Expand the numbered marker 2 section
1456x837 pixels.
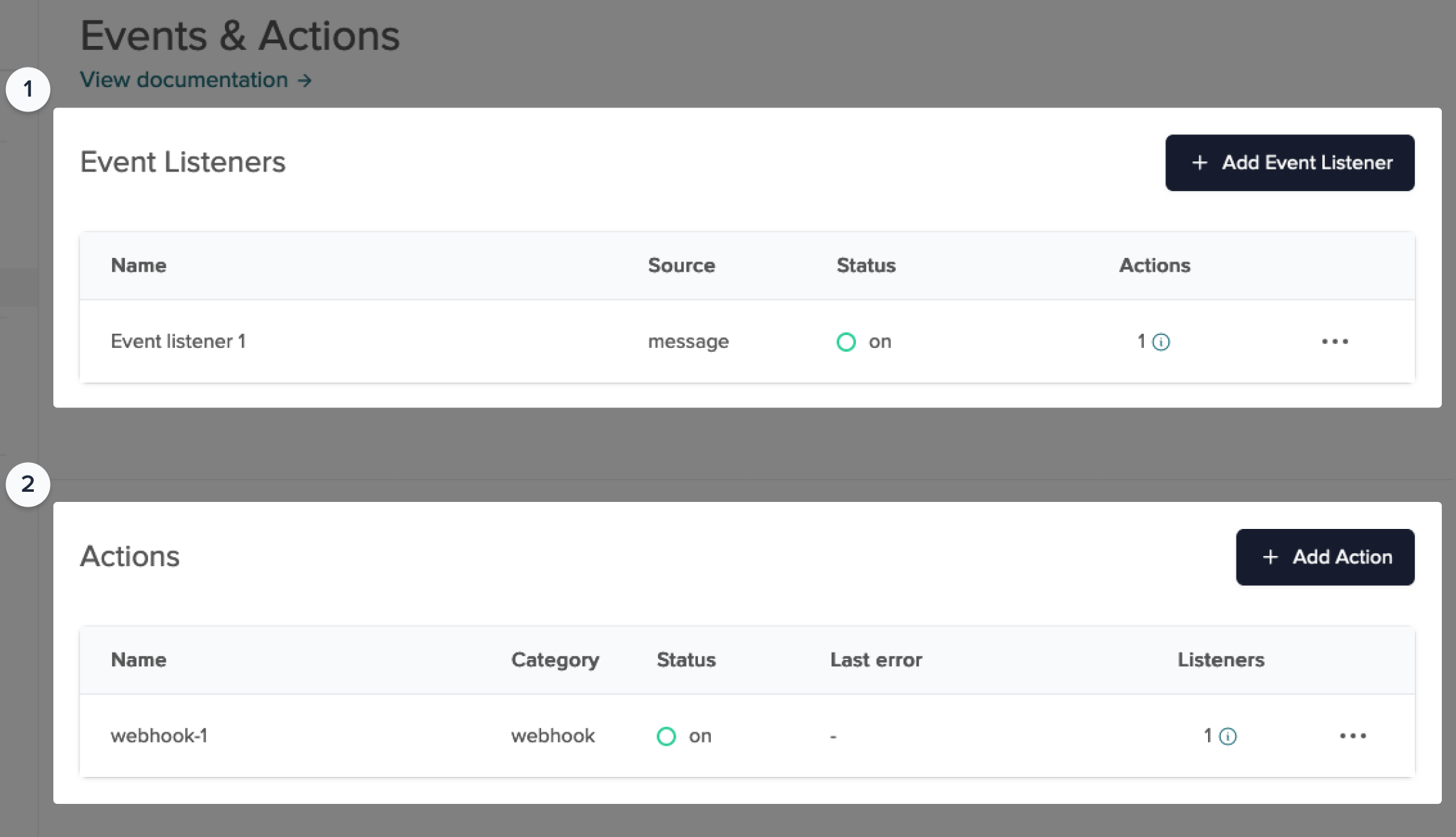(x=28, y=484)
